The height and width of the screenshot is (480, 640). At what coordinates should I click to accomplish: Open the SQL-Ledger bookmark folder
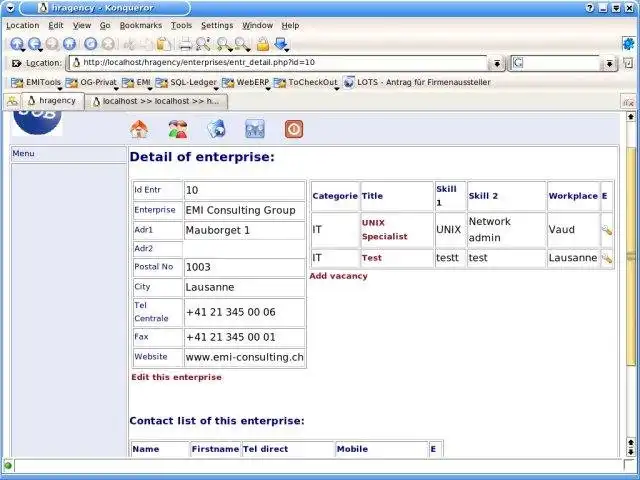186,82
